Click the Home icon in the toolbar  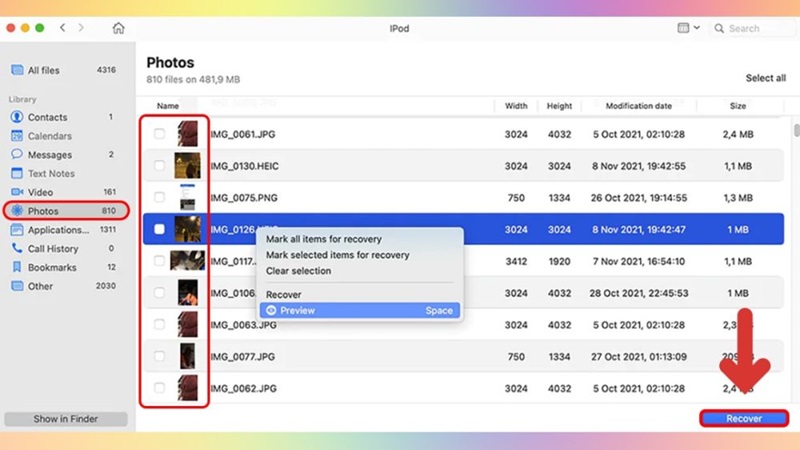119,28
